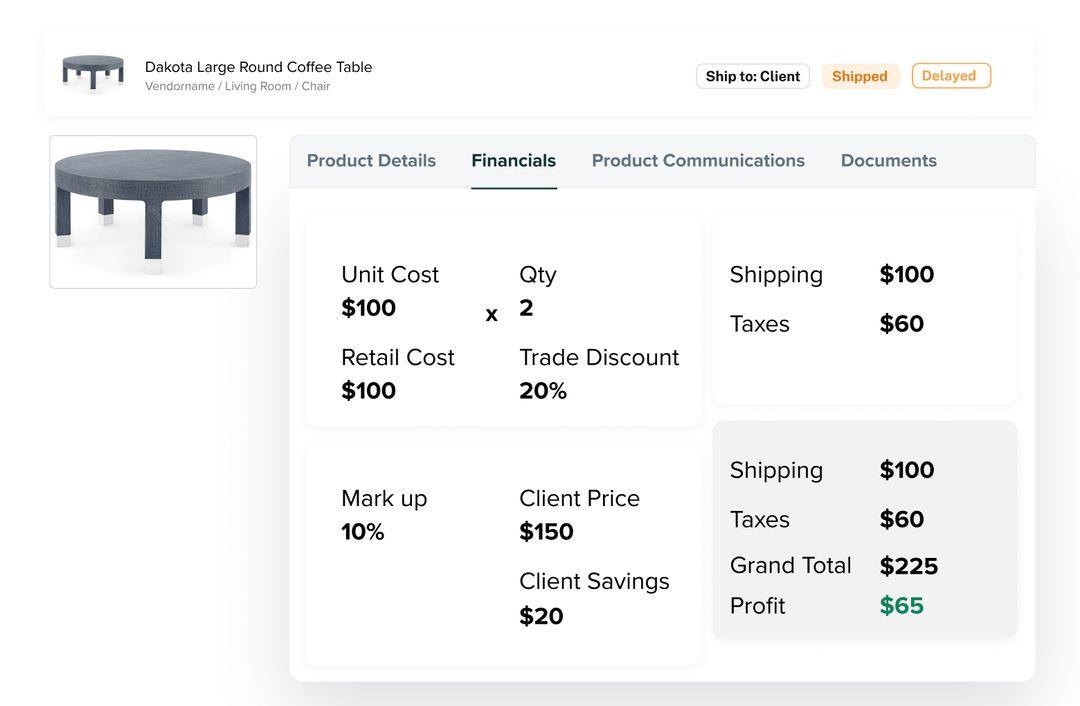Click the Mark up 10% value
The height and width of the screenshot is (706, 1080).
coord(362,532)
